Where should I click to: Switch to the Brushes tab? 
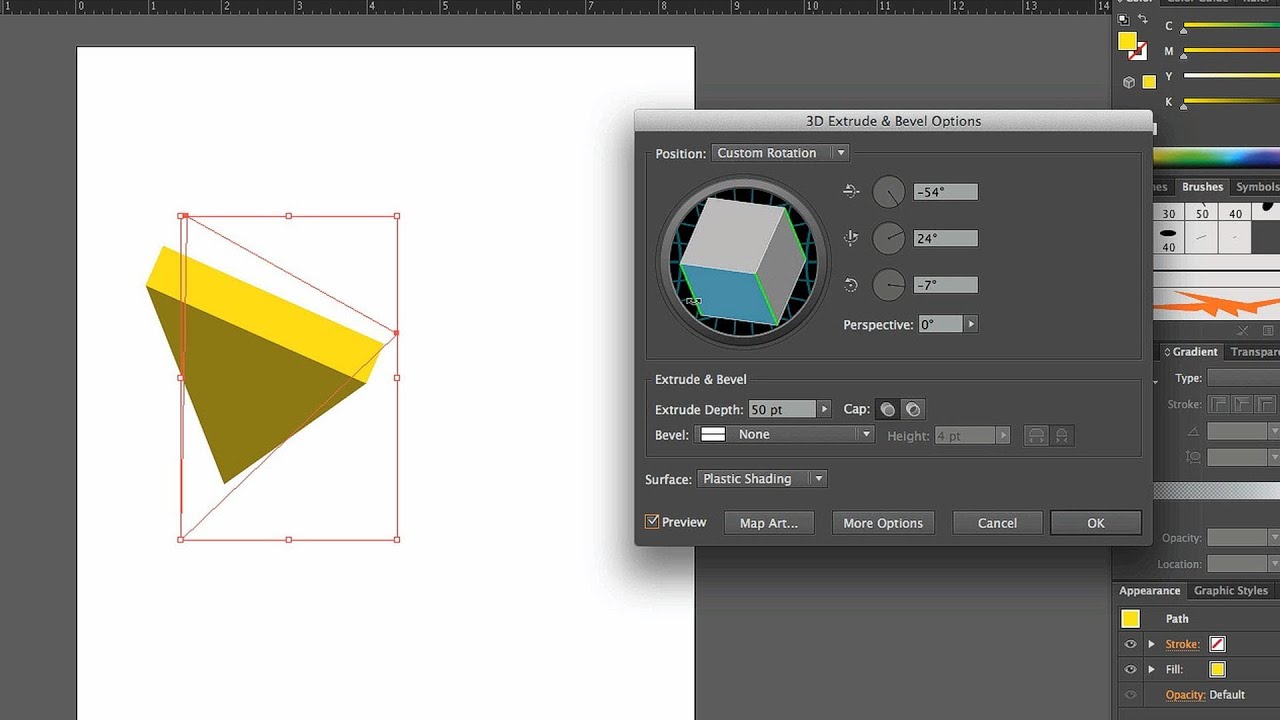pos(1201,186)
